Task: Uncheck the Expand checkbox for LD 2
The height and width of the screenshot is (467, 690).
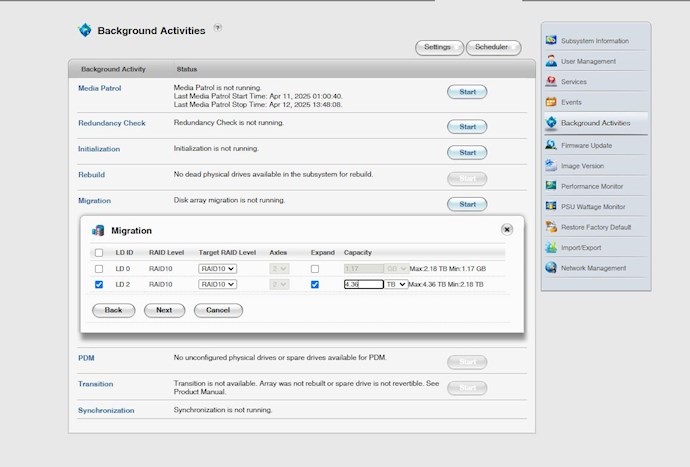Action: click(x=315, y=284)
